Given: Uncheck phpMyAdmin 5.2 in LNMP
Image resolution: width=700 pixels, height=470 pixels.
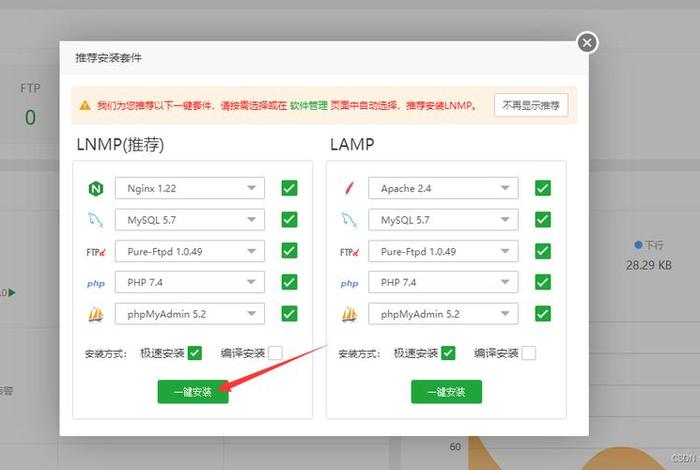Looking at the screenshot, I should coord(289,313).
